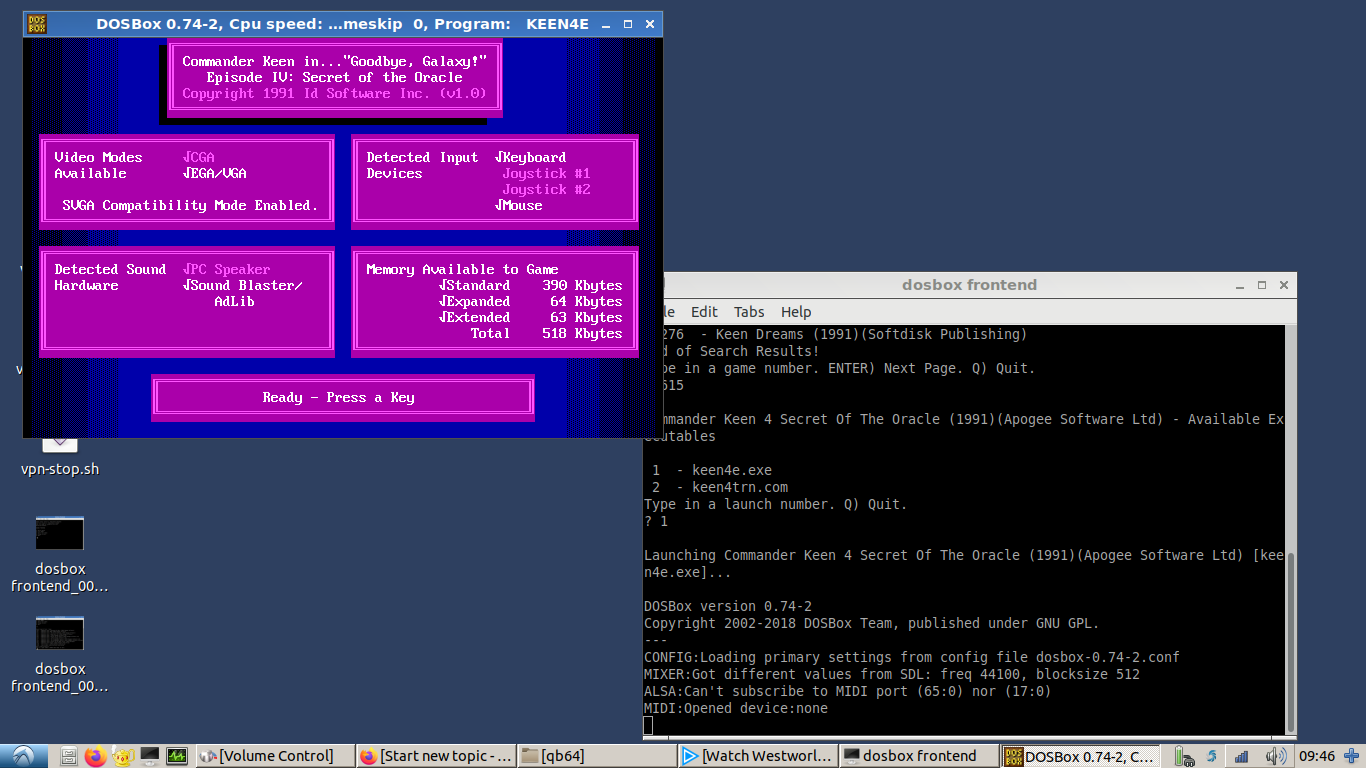Launch the file manager drawer icon in taskbar
Image resolution: width=1366 pixels, height=768 pixels.
click(x=69, y=756)
